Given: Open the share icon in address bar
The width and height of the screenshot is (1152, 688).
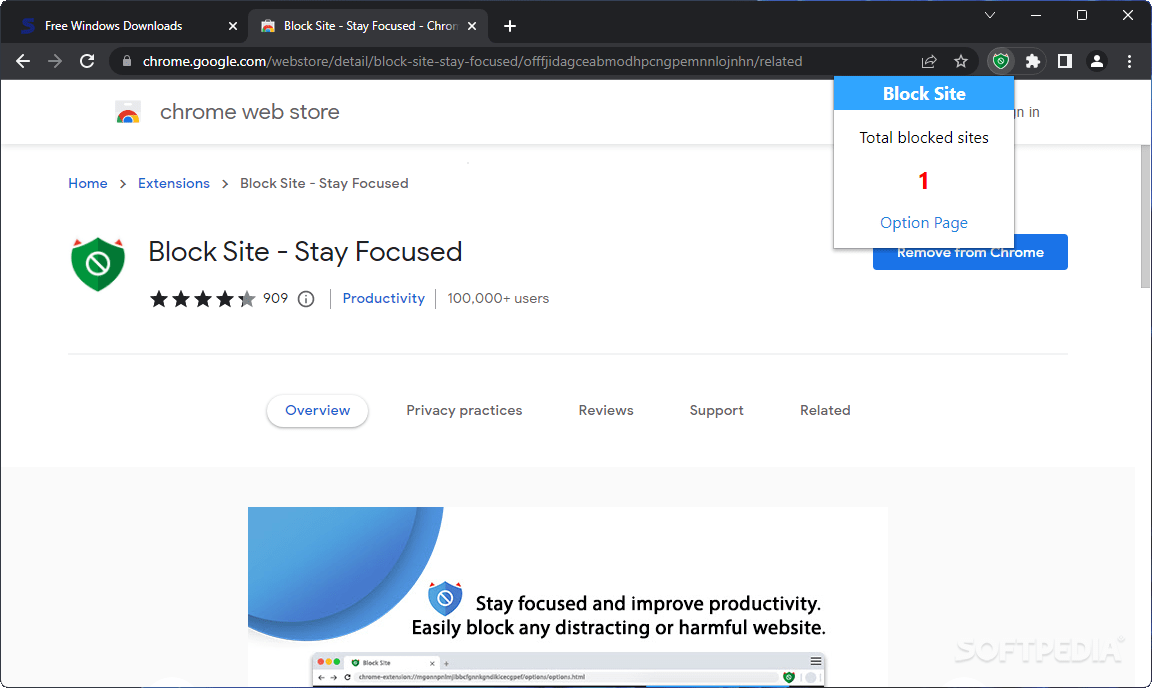Looking at the screenshot, I should [929, 61].
